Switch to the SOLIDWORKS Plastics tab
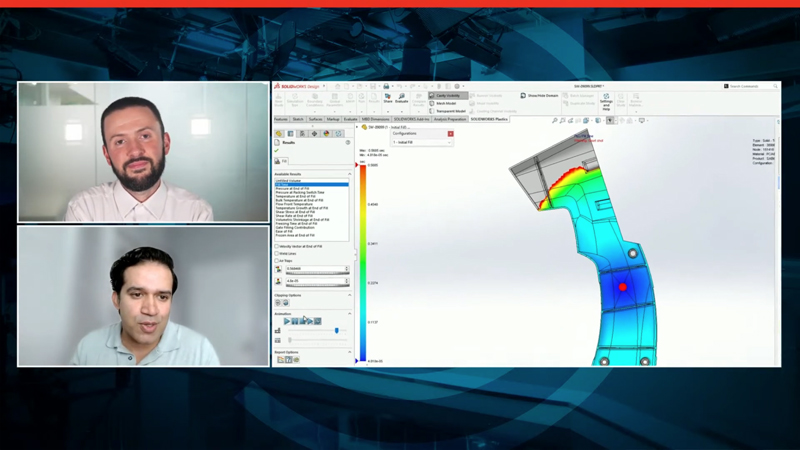 (489, 119)
